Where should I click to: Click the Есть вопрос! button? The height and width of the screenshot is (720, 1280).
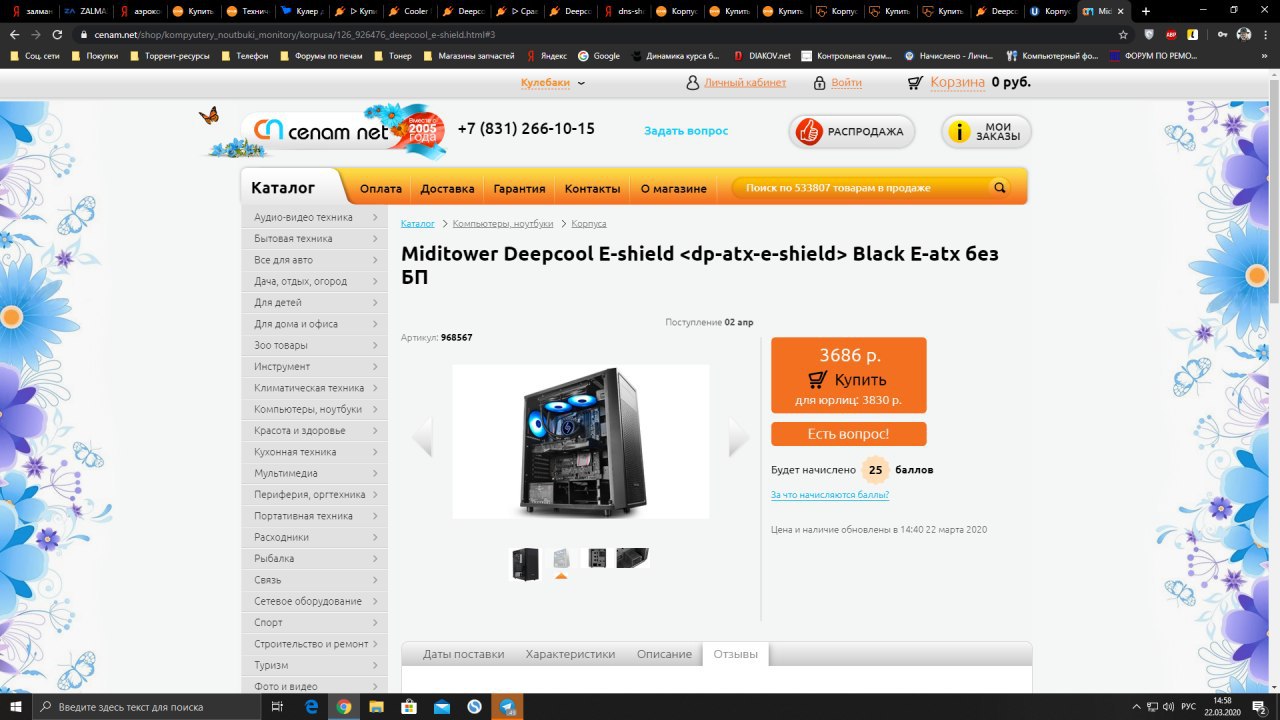(x=848, y=434)
